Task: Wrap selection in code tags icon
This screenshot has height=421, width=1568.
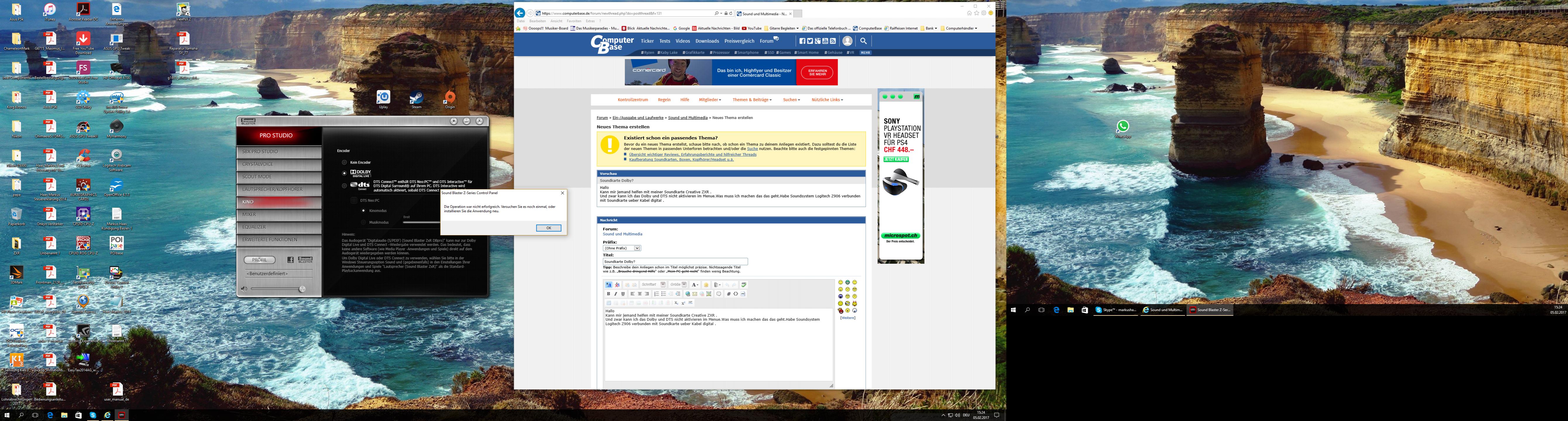Action: 729,294
